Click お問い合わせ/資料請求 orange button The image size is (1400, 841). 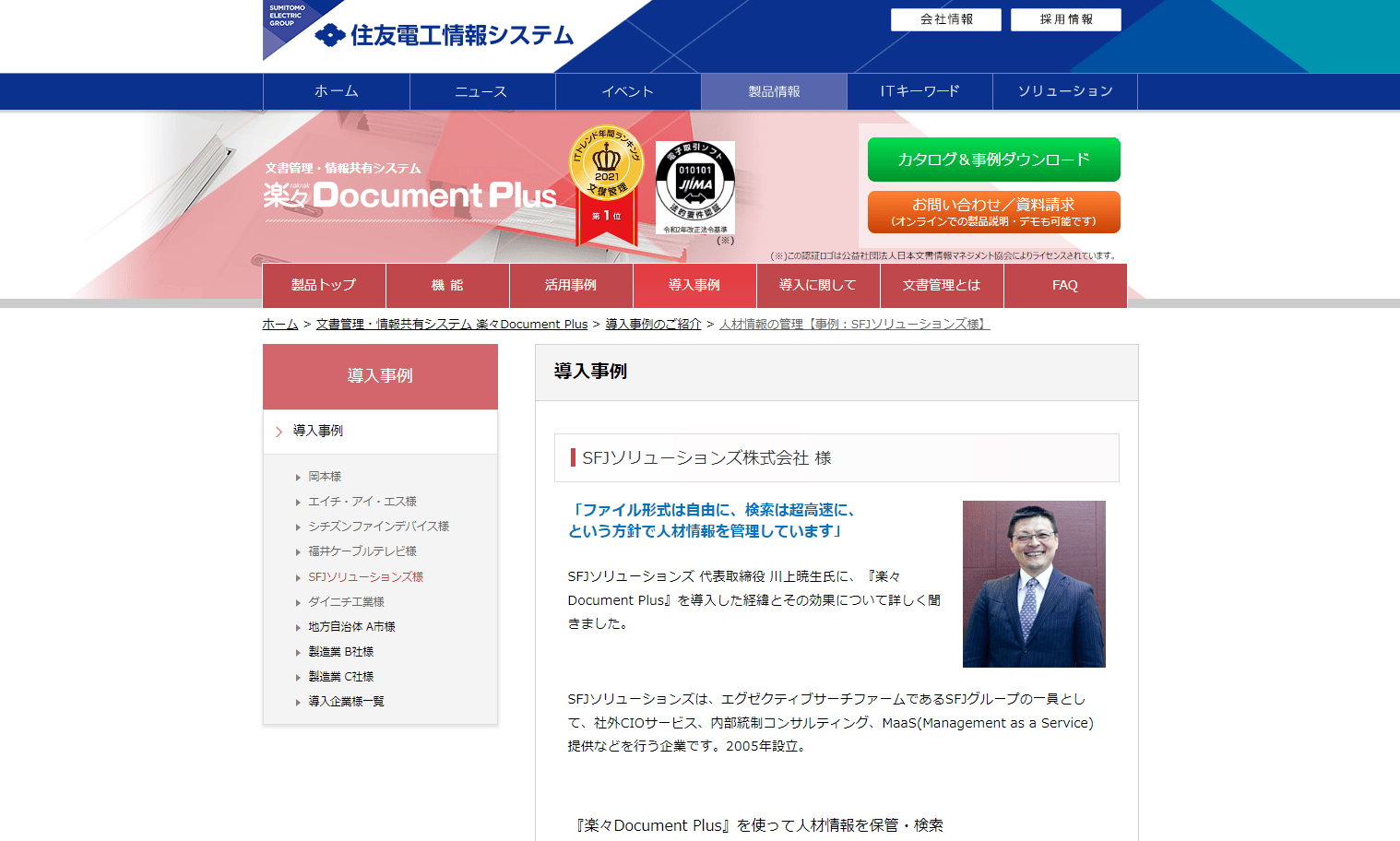point(994,212)
